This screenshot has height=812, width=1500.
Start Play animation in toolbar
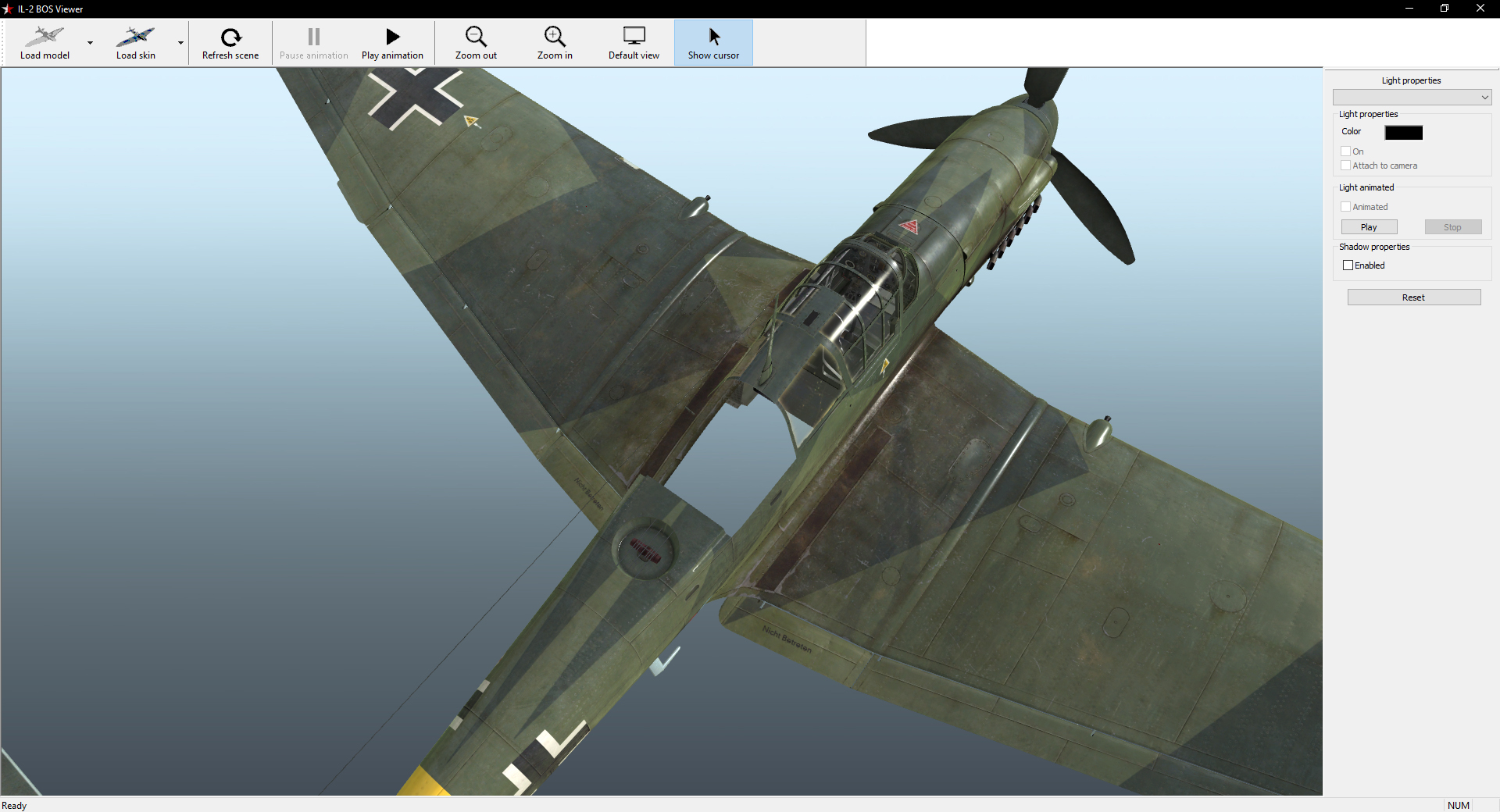(x=392, y=43)
